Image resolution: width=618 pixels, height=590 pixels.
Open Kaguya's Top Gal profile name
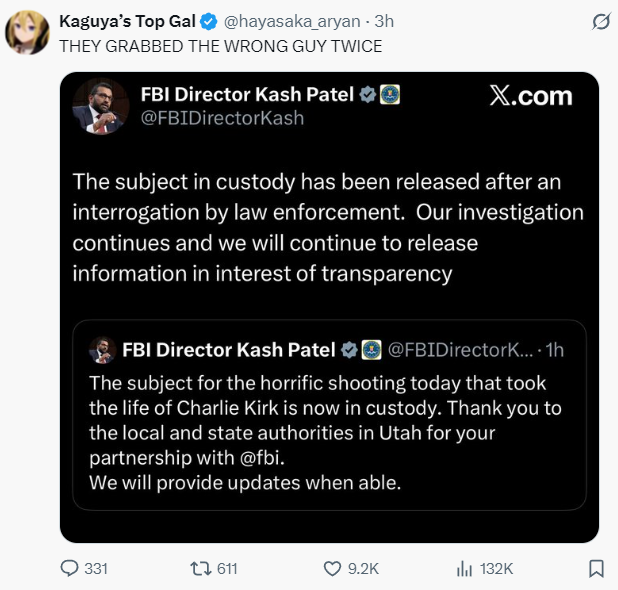coord(127,21)
